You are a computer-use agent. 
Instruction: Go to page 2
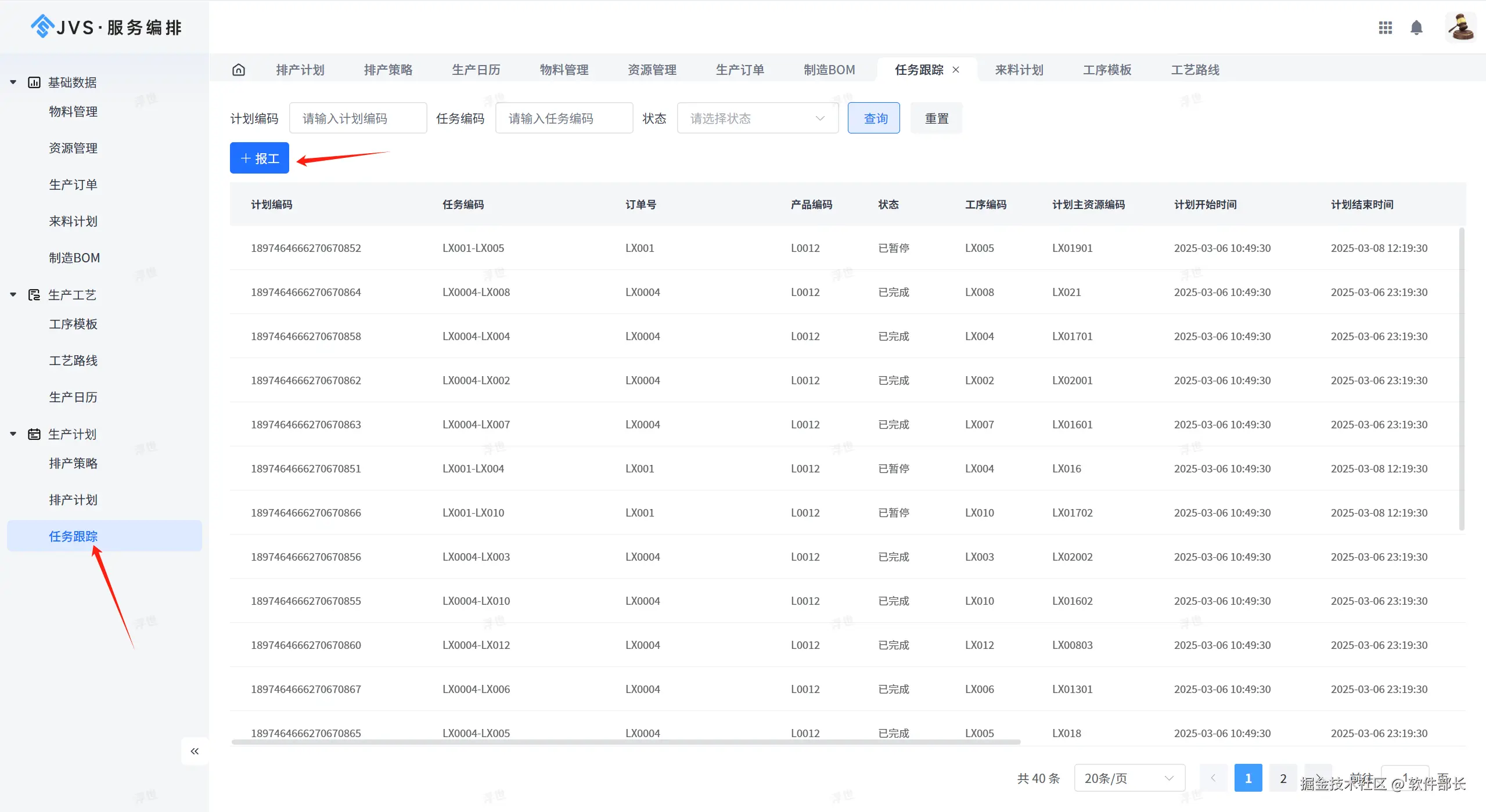(1283, 778)
